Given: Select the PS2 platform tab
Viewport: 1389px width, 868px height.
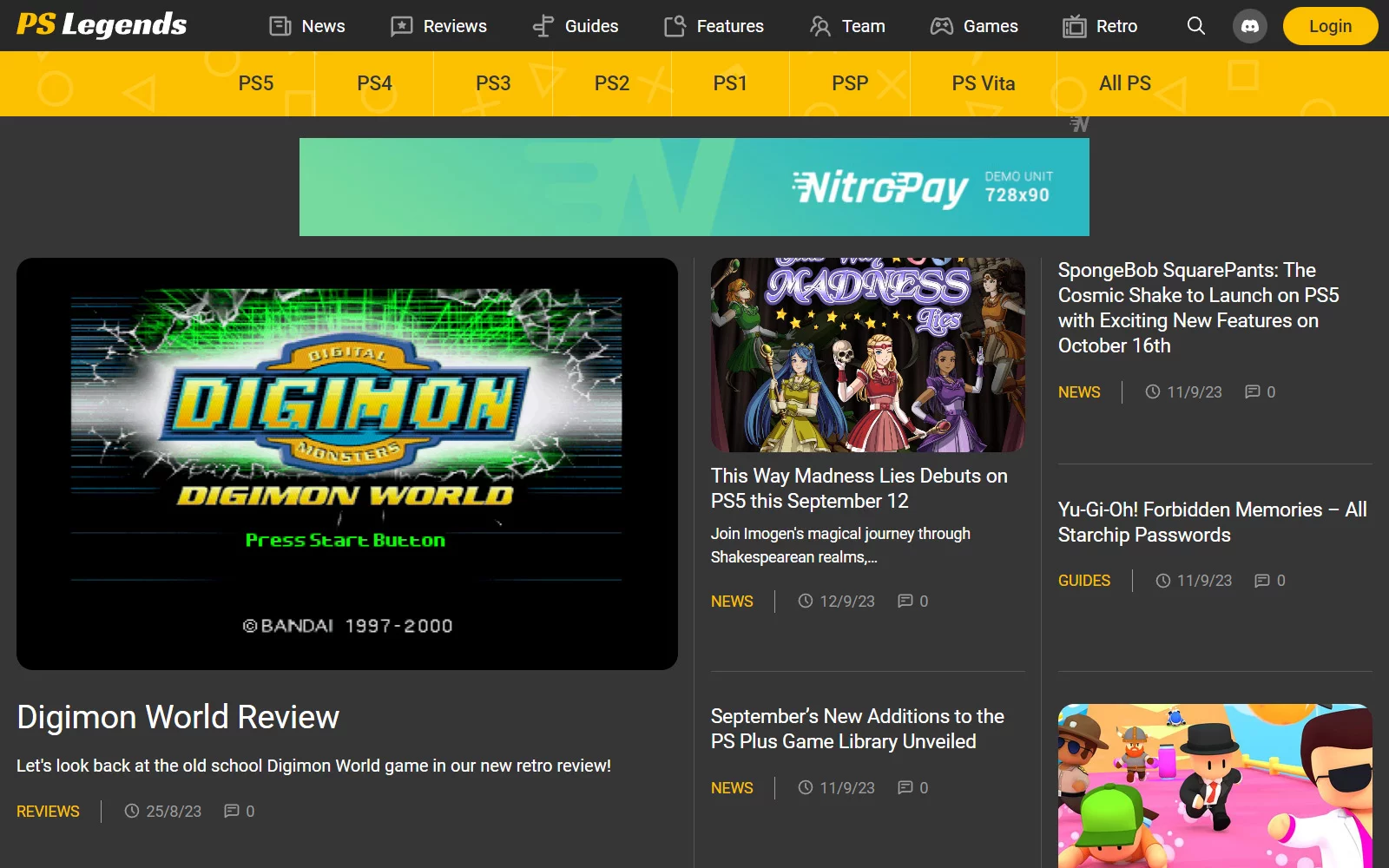Looking at the screenshot, I should (x=612, y=83).
